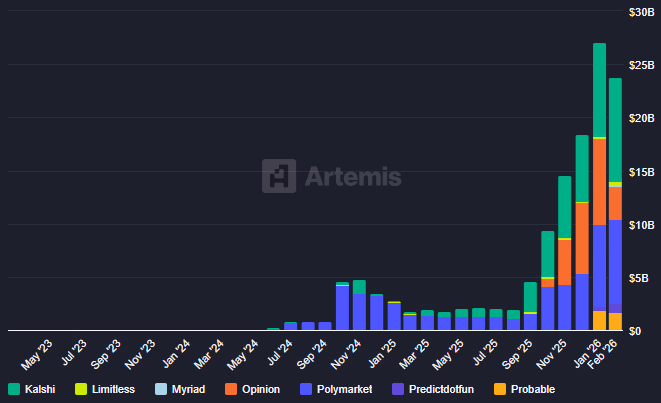This screenshot has width=661, height=403.
Task: Click the Sep '23 x-axis label
Action: tap(106, 355)
